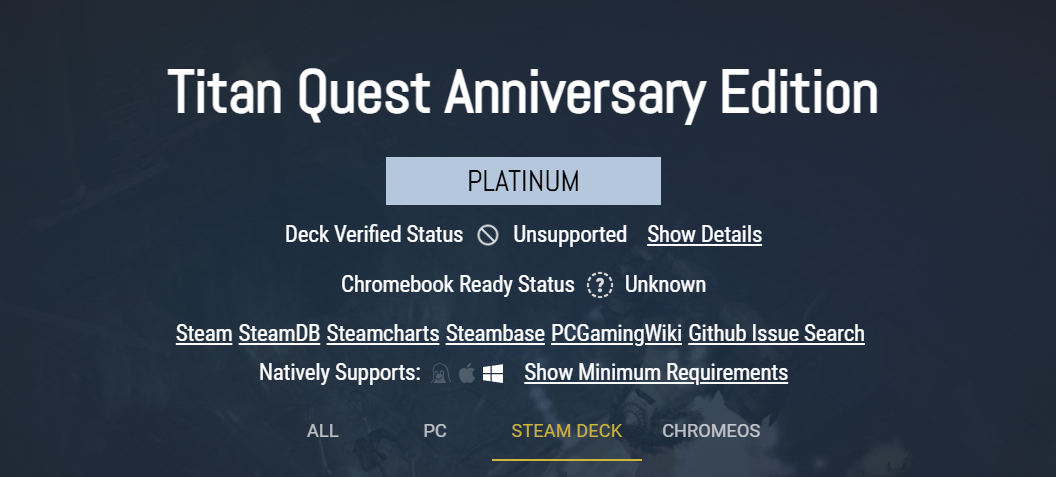Switch to the ALL tab
This screenshot has width=1056, height=477.
point(323,431)
